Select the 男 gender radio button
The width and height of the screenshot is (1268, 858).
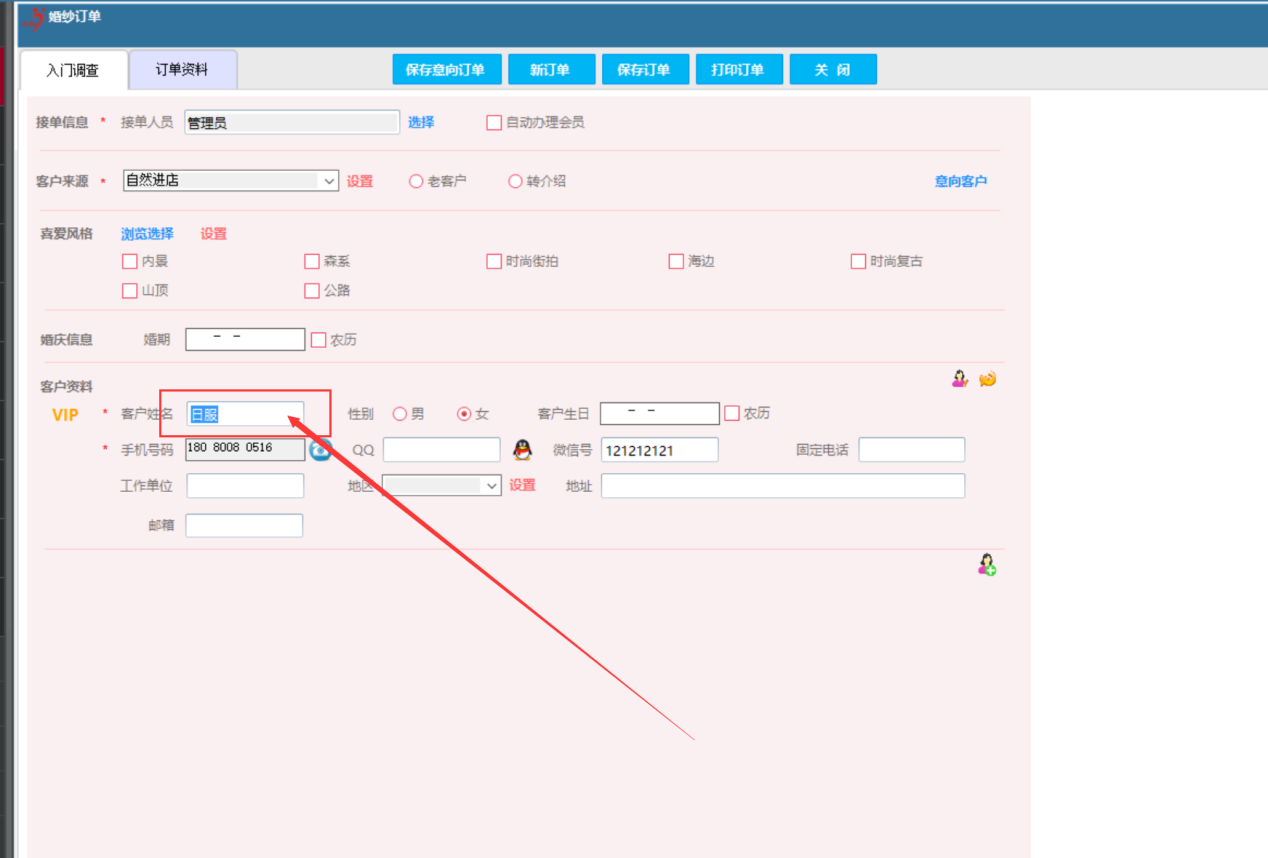click(400, 414)
